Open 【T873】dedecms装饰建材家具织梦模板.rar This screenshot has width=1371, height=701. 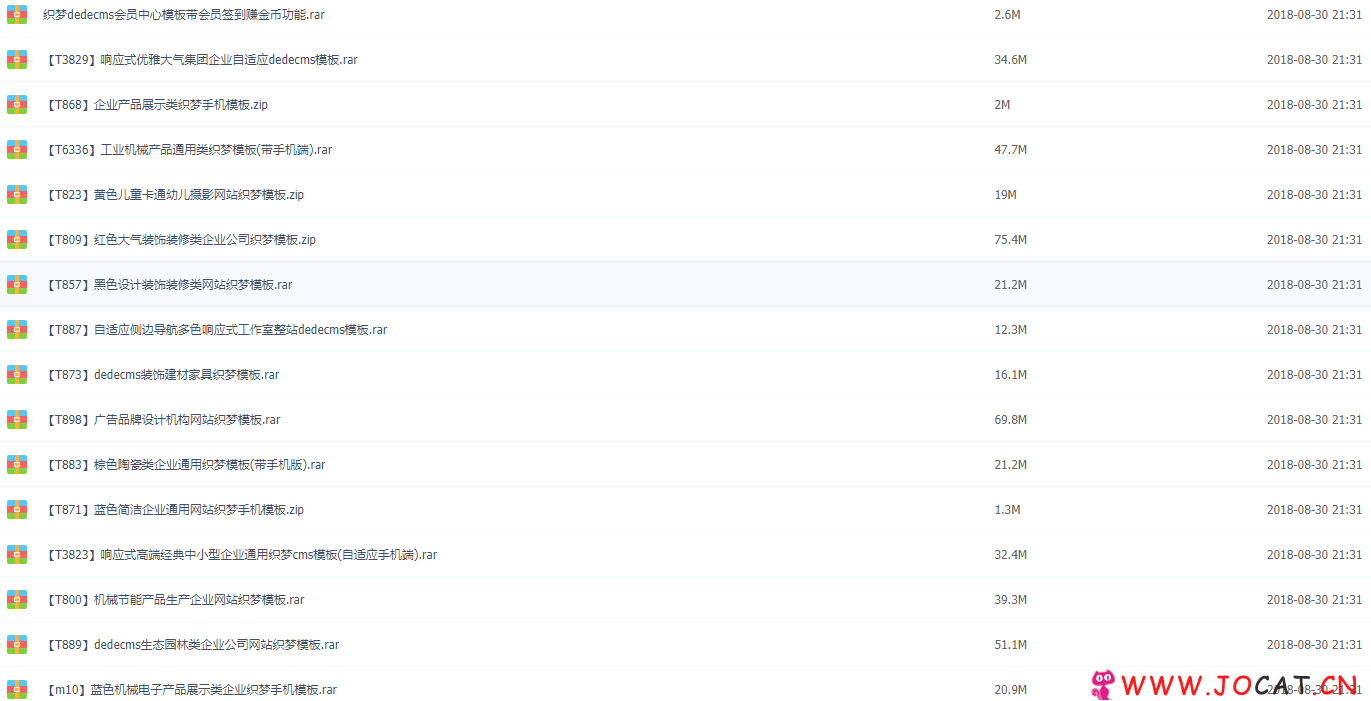pyautogui.click(x=162, y=375)
